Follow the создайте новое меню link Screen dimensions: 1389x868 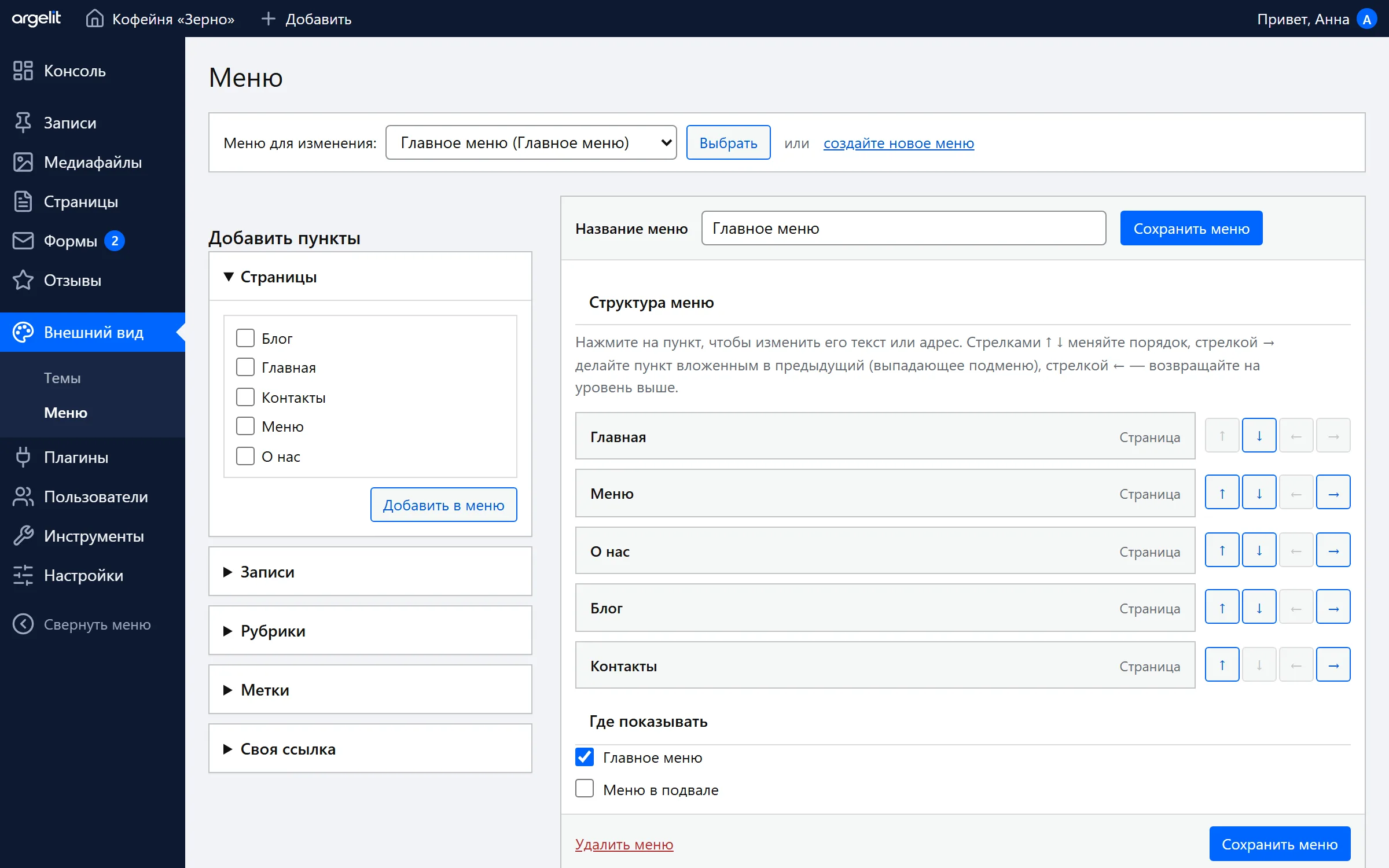point(899,143)
